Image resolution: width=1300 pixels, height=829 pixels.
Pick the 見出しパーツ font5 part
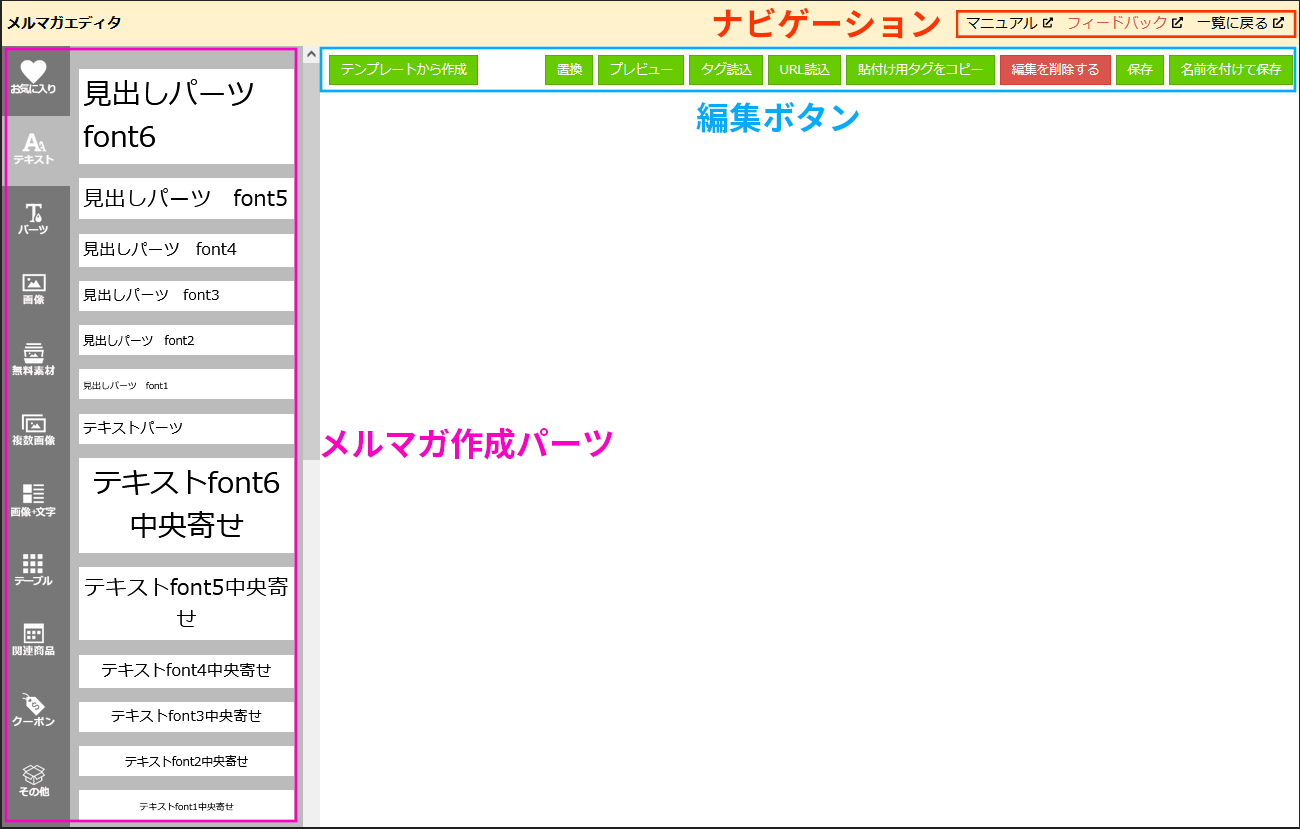click(x=186, y=198)
